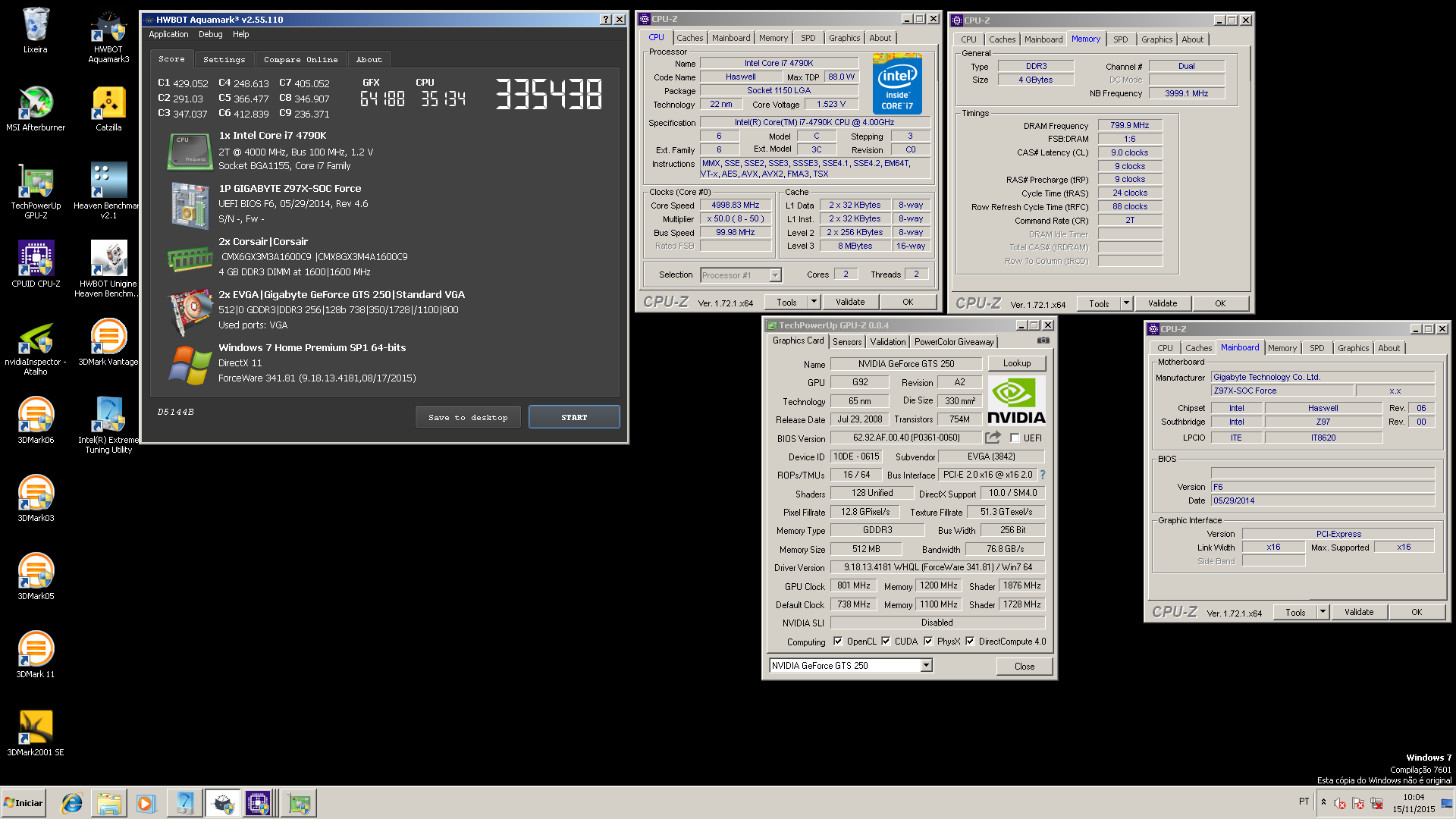The height and width of the screenshot is (819, 1456).
Task: Open SPD tab in CPU-Z Memory window
Action: coord(1121,39)
